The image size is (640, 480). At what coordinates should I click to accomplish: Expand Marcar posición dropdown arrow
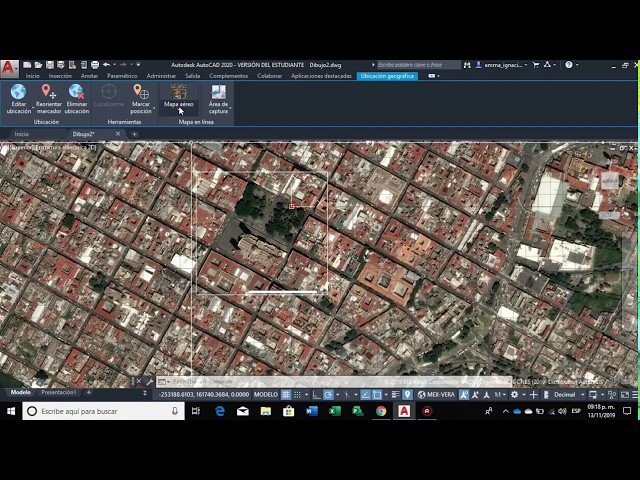(x=154, y=109)
